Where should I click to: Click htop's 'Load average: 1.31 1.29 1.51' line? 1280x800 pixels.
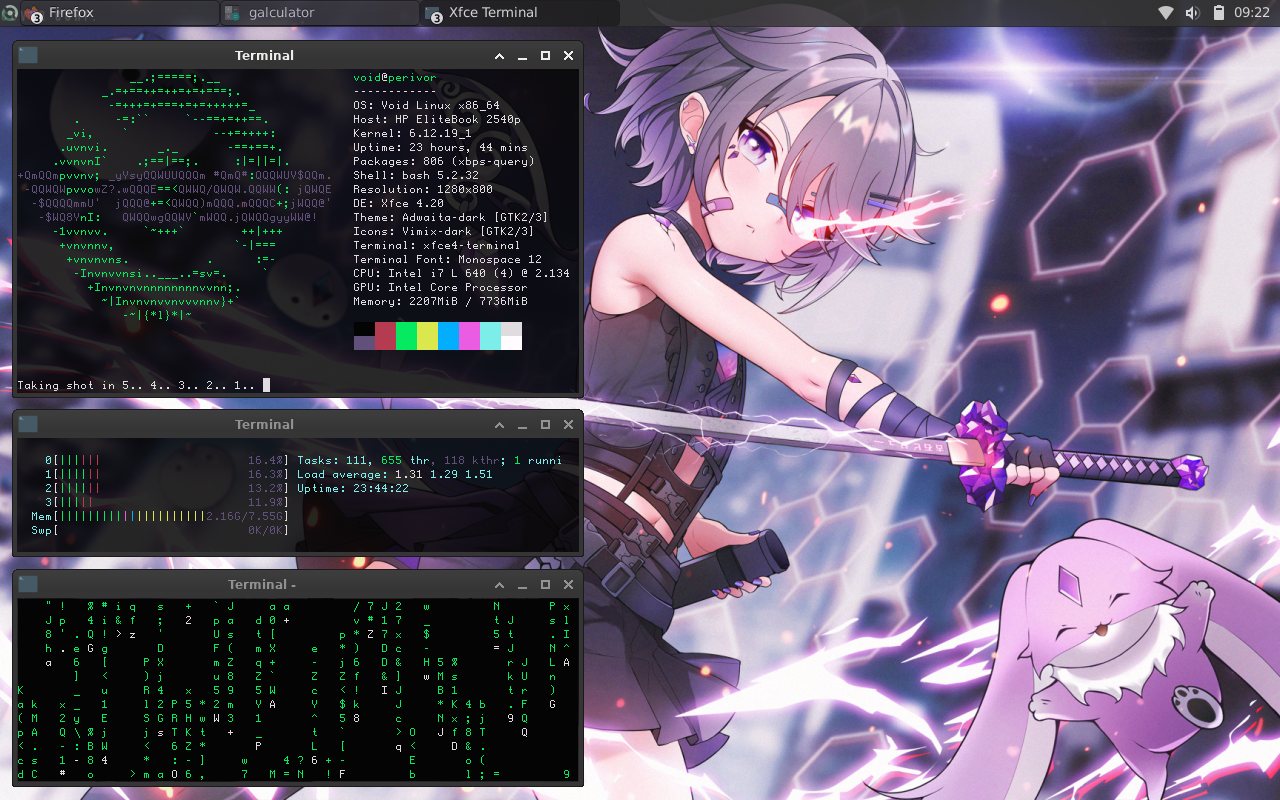395,475
